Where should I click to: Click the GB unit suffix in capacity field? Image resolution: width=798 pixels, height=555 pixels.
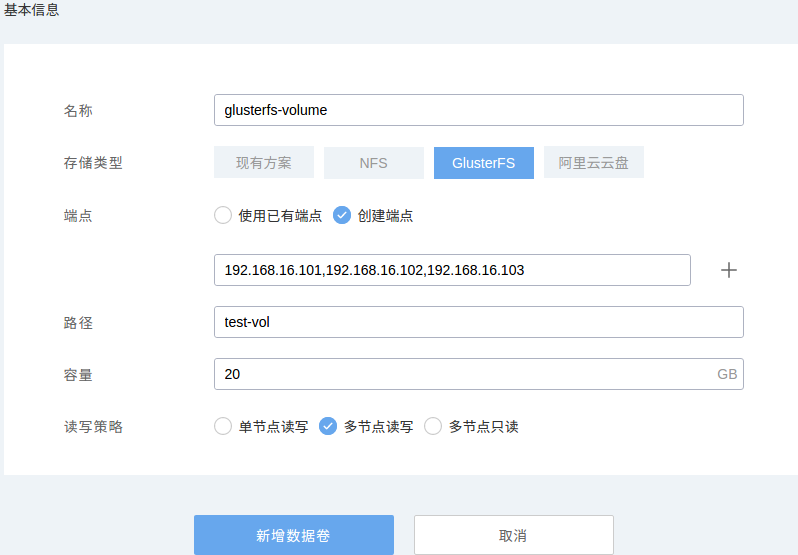click(727, 374)
